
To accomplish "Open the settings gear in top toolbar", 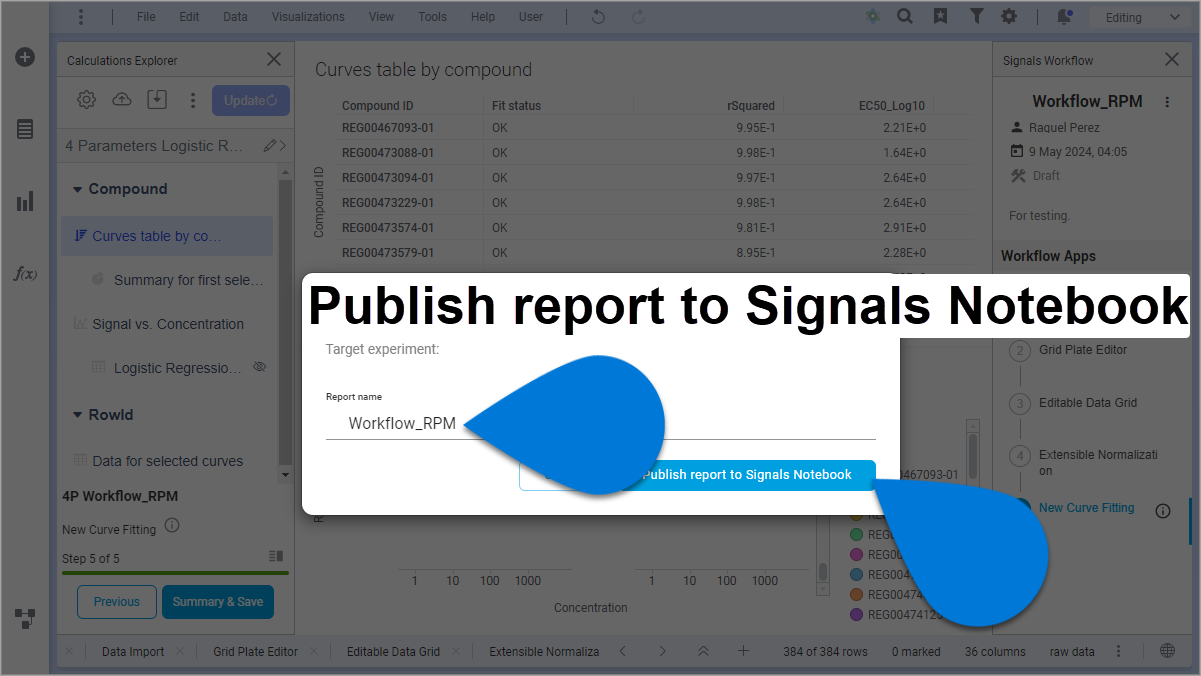I will pos(1009,17).
